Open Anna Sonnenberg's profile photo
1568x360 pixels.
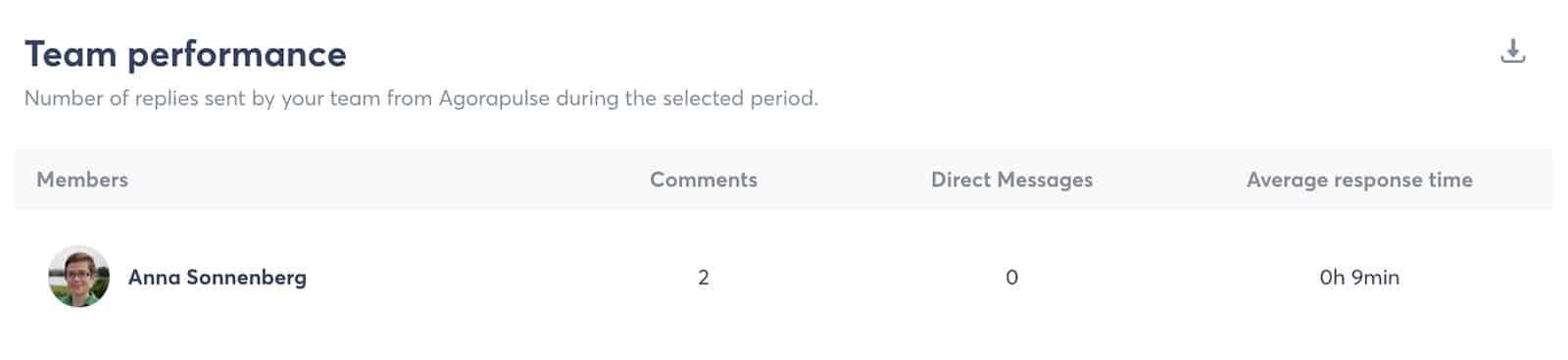tap(78, 277)
